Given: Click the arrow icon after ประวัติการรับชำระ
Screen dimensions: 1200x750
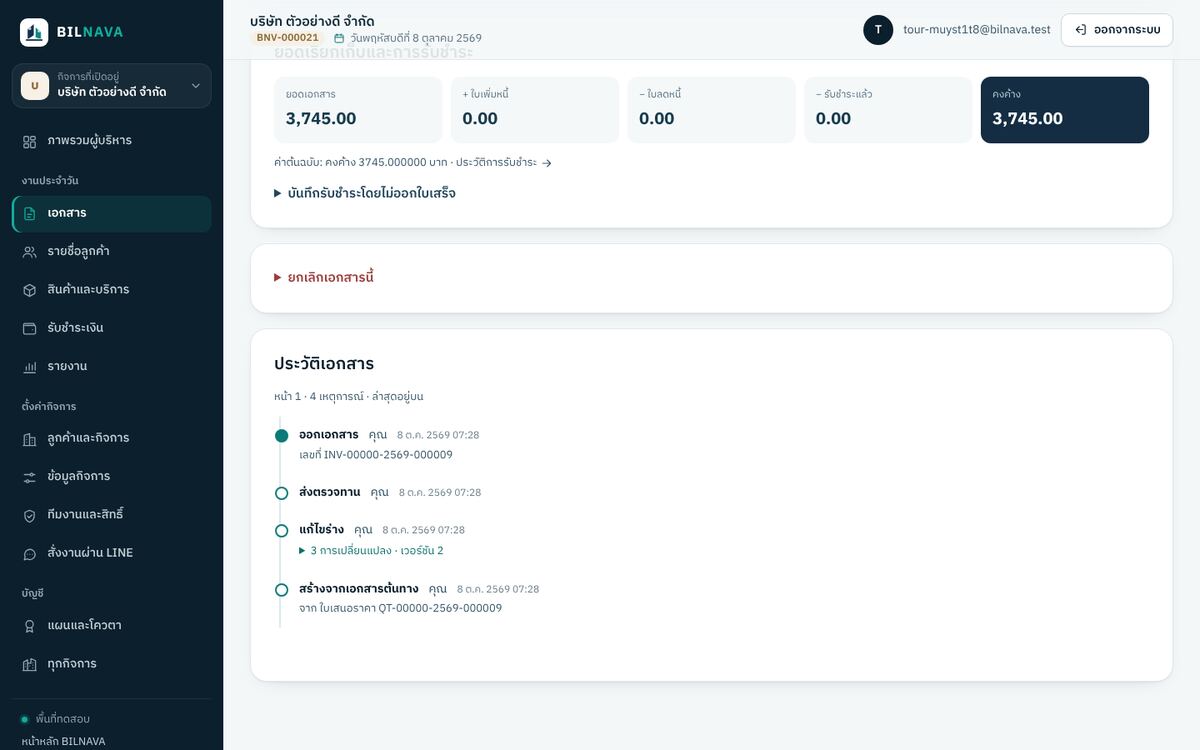Looking at the screenshot, I should 547,163.
